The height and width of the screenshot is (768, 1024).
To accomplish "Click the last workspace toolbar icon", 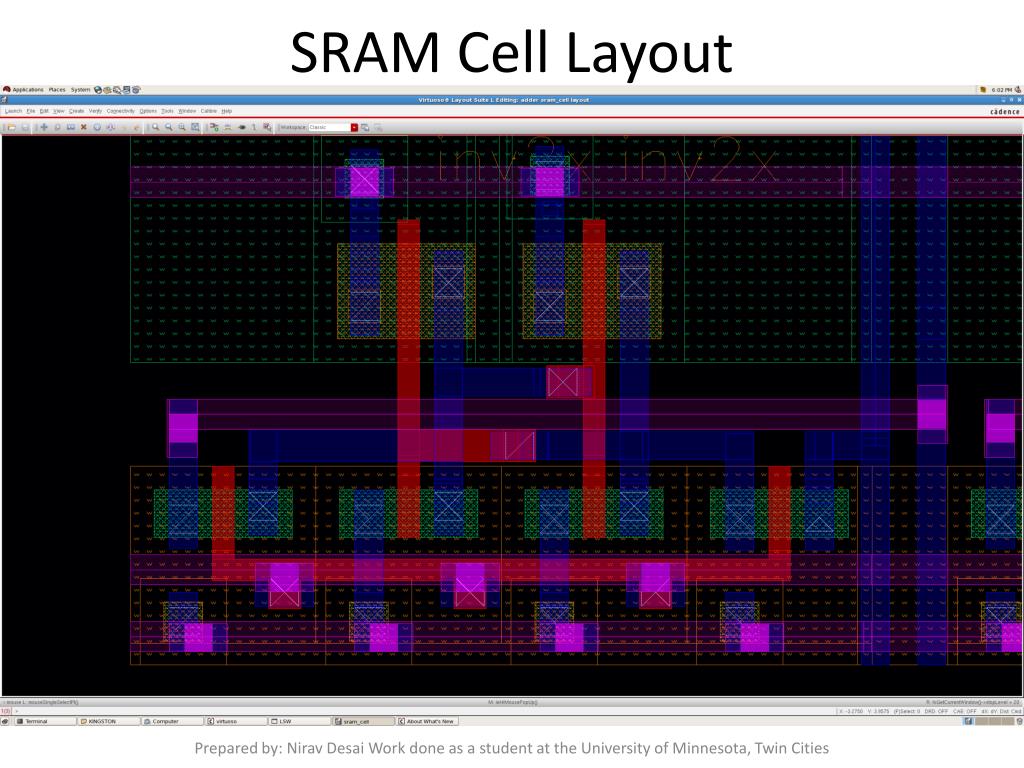I will (378, 127).
